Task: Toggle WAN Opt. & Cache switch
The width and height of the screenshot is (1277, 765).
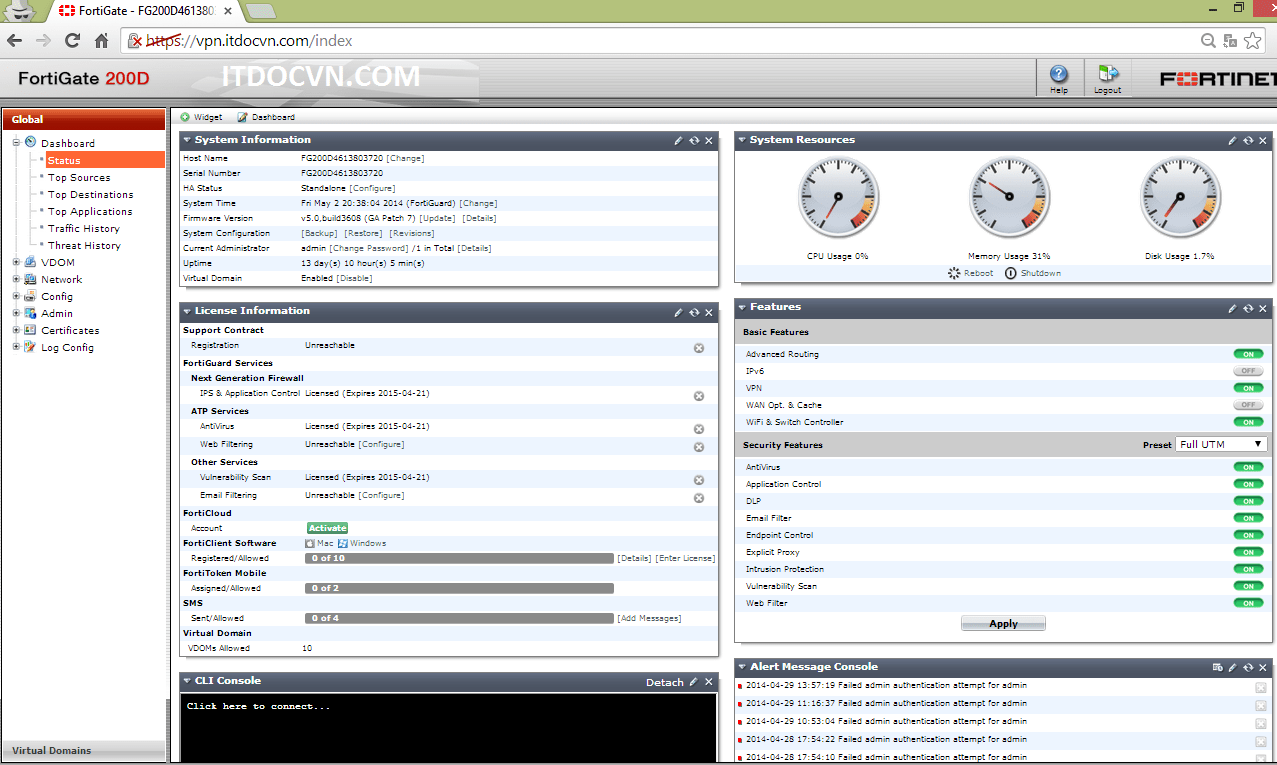Action: click(1248, 405)
